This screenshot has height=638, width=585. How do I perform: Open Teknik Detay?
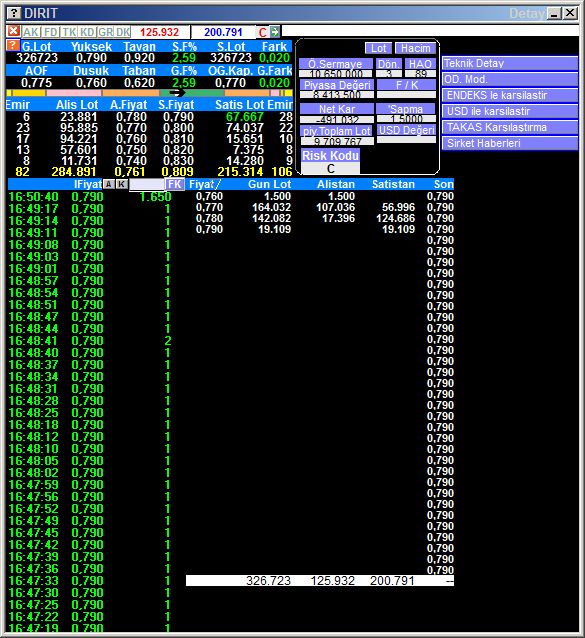click(x=510, y=63)
